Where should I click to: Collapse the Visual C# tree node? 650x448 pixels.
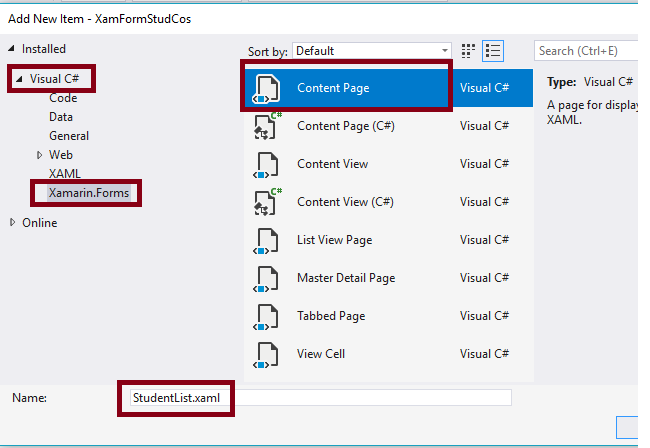click(x=20, y=78)
